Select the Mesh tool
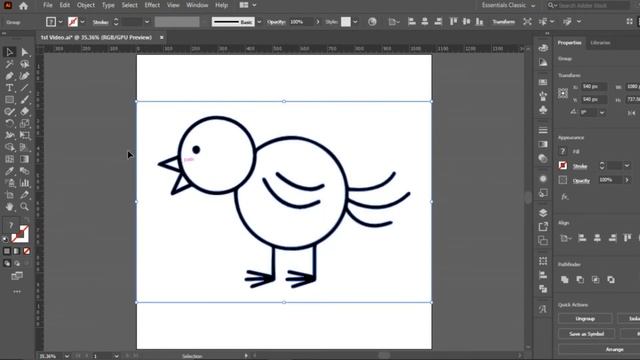640x360 pixels. coord(9,159)
